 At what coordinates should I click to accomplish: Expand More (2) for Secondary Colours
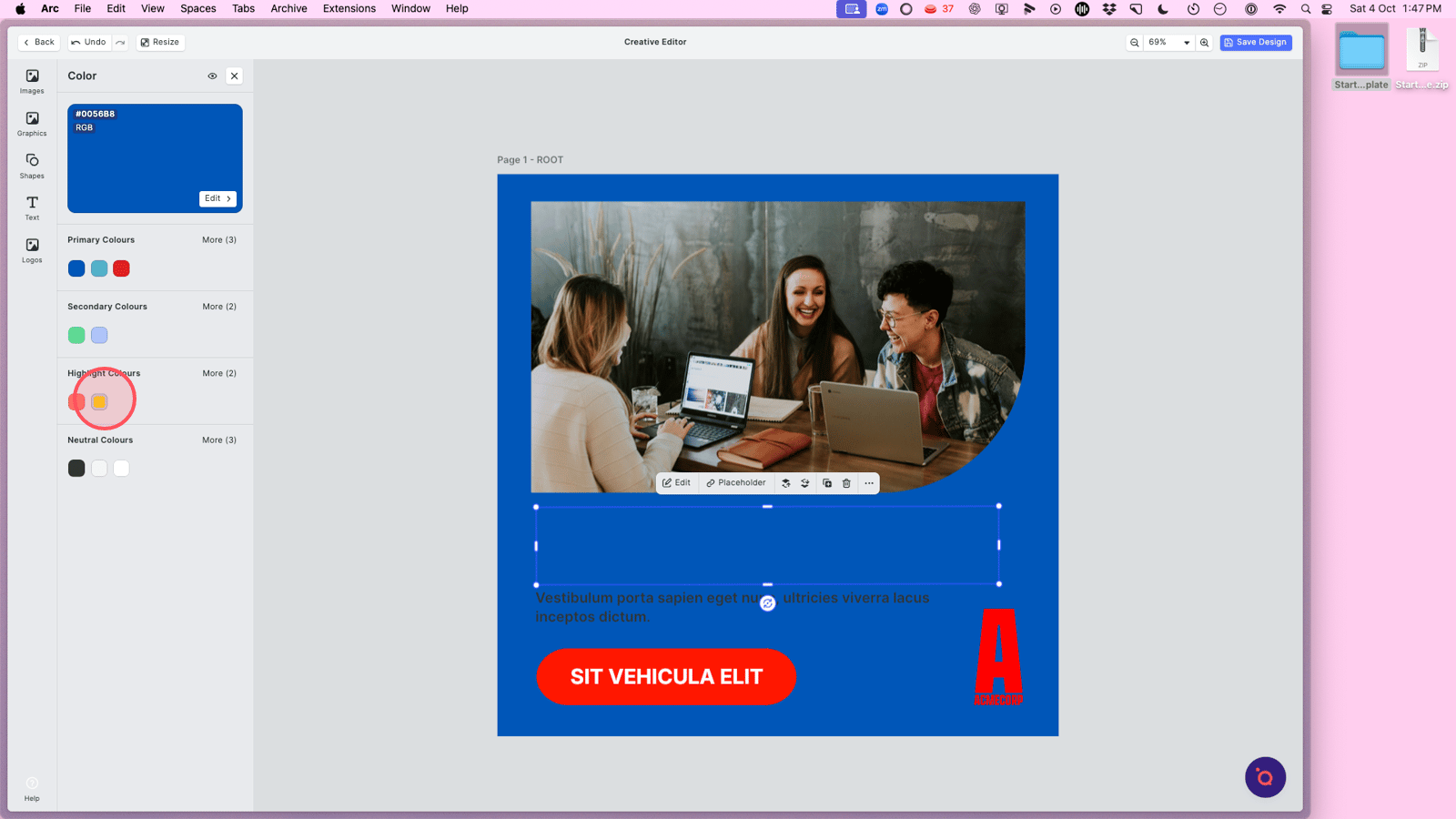point(219,307)
